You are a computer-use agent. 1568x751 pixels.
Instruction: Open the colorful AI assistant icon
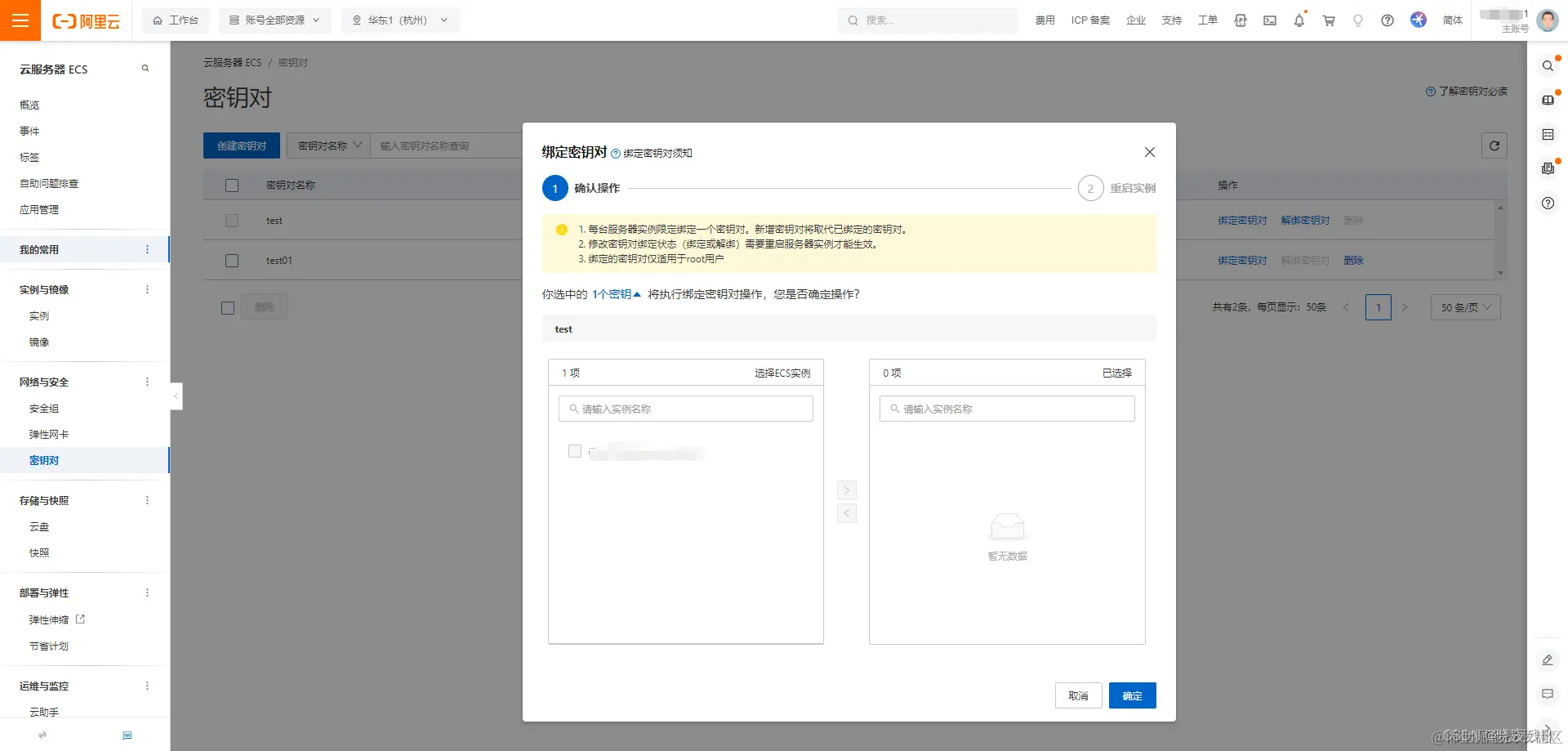tap(1419, 20)
